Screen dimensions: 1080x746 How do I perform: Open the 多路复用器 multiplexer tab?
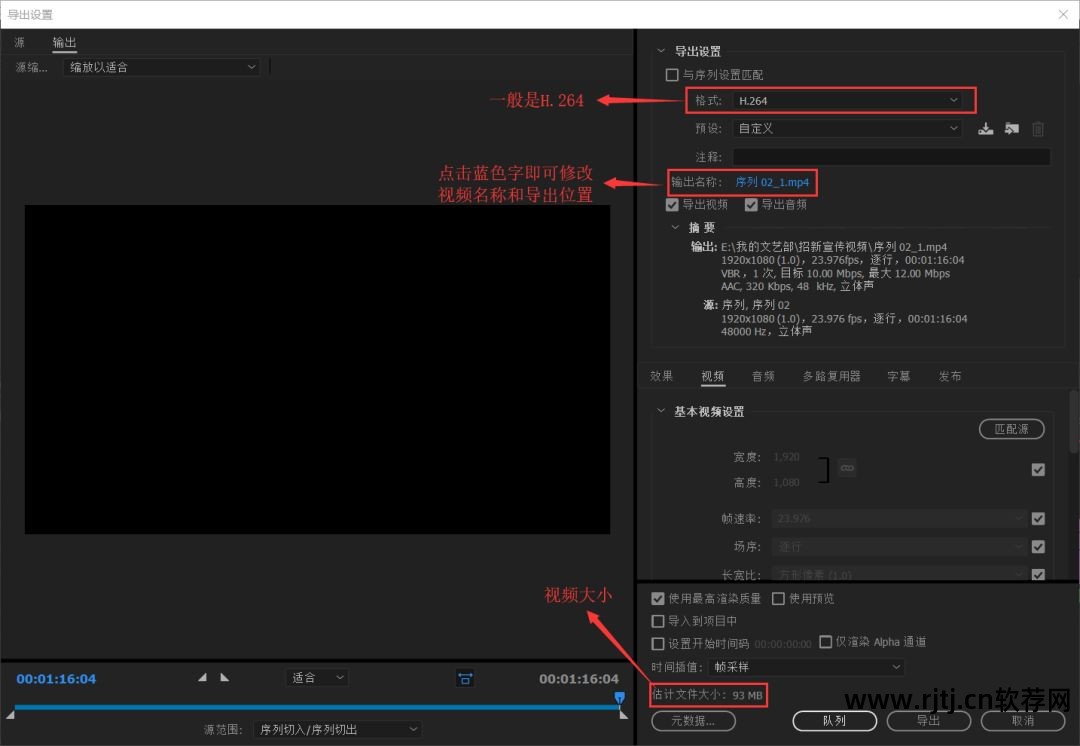[x=831, y=376]
